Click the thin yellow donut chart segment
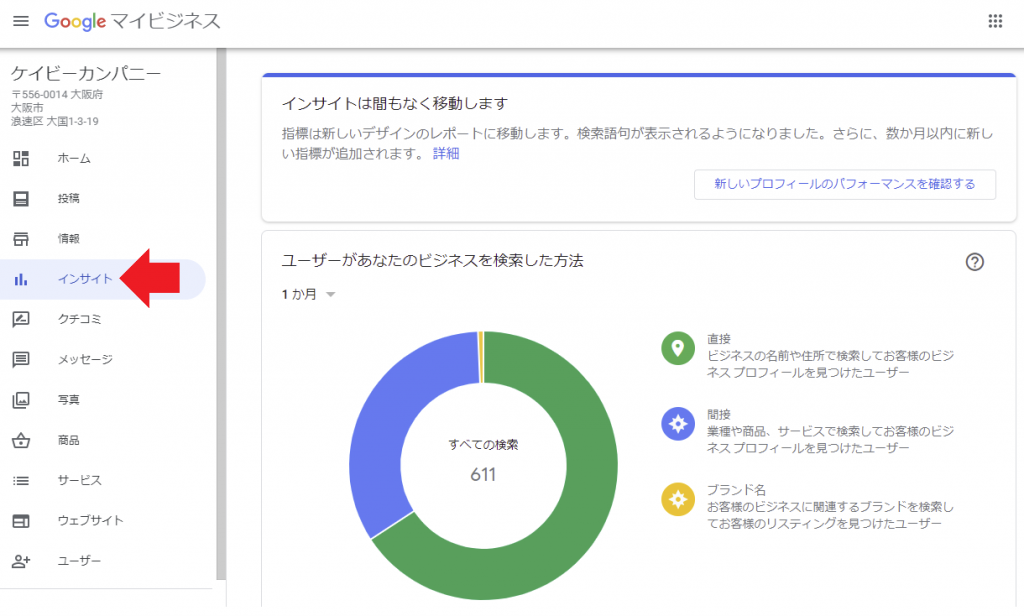The image size is (1024, 616). click(481, 357)
